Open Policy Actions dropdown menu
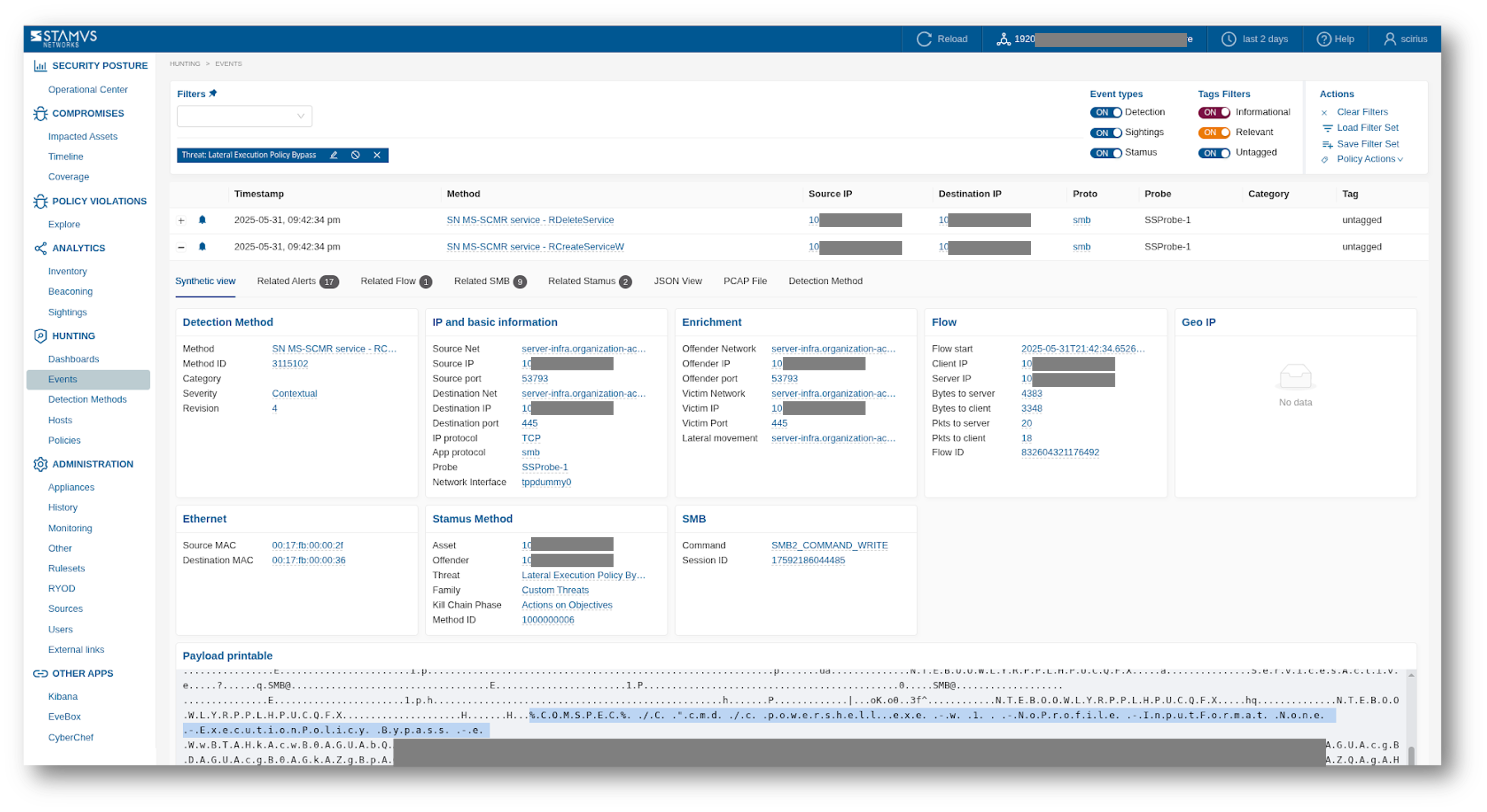 pyautogui.click(x=1369, y=159)
